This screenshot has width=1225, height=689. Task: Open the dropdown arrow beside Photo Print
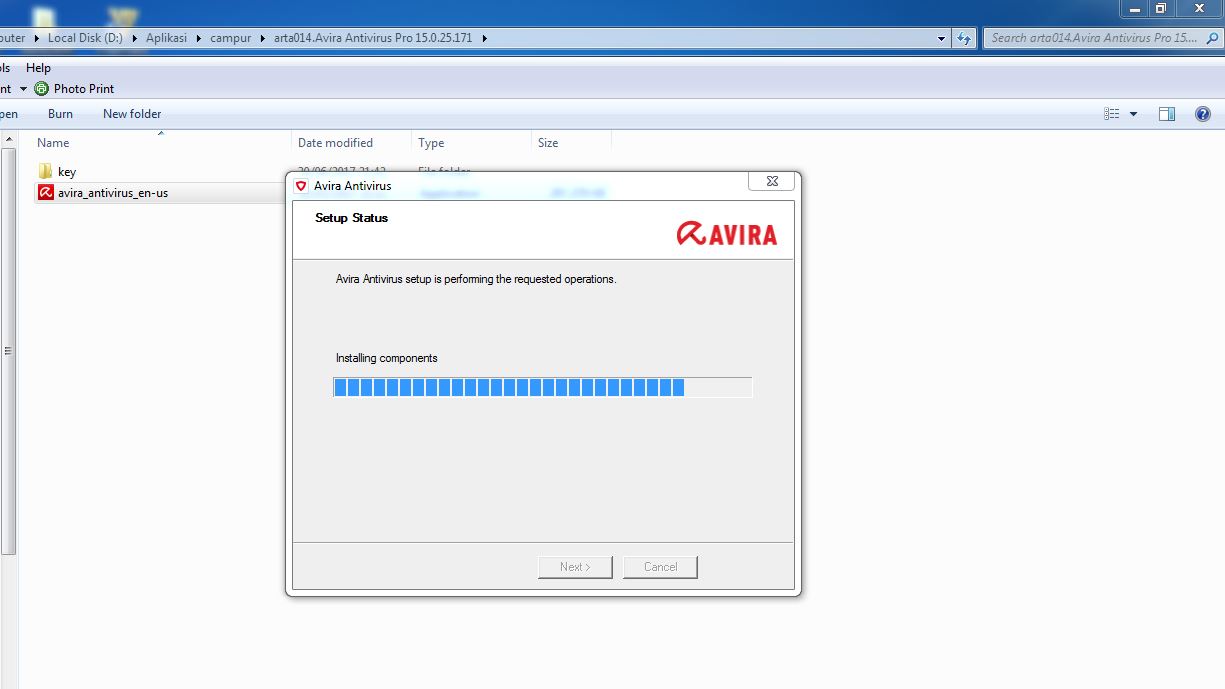23,89
